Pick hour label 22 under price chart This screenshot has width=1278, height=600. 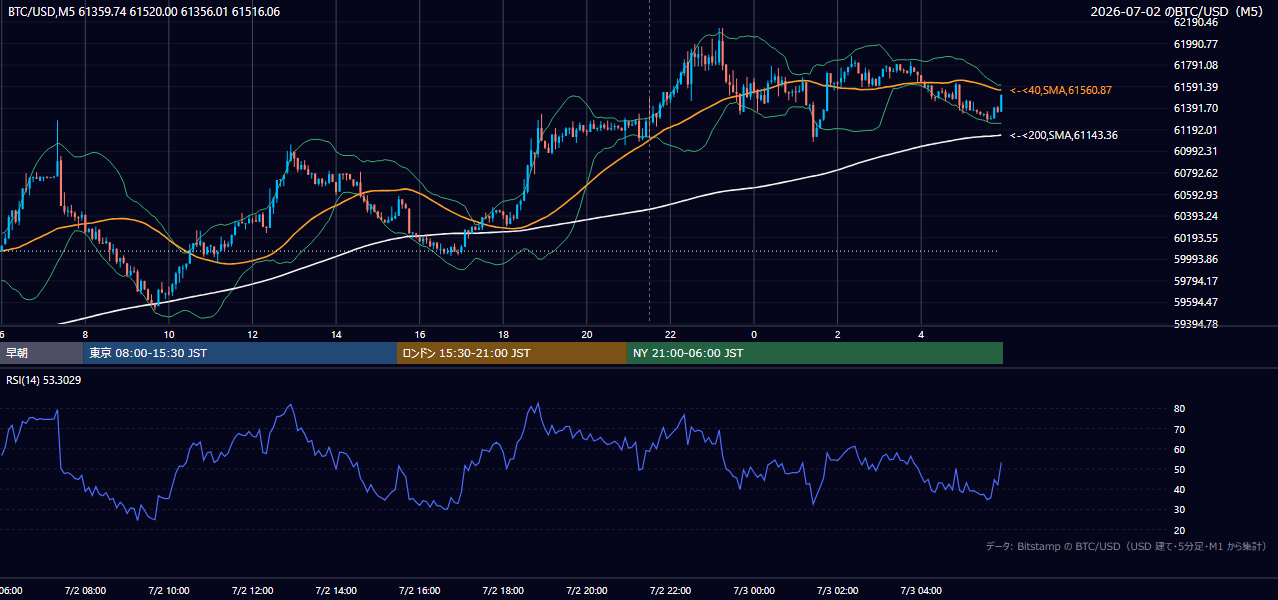coord(671,334)
